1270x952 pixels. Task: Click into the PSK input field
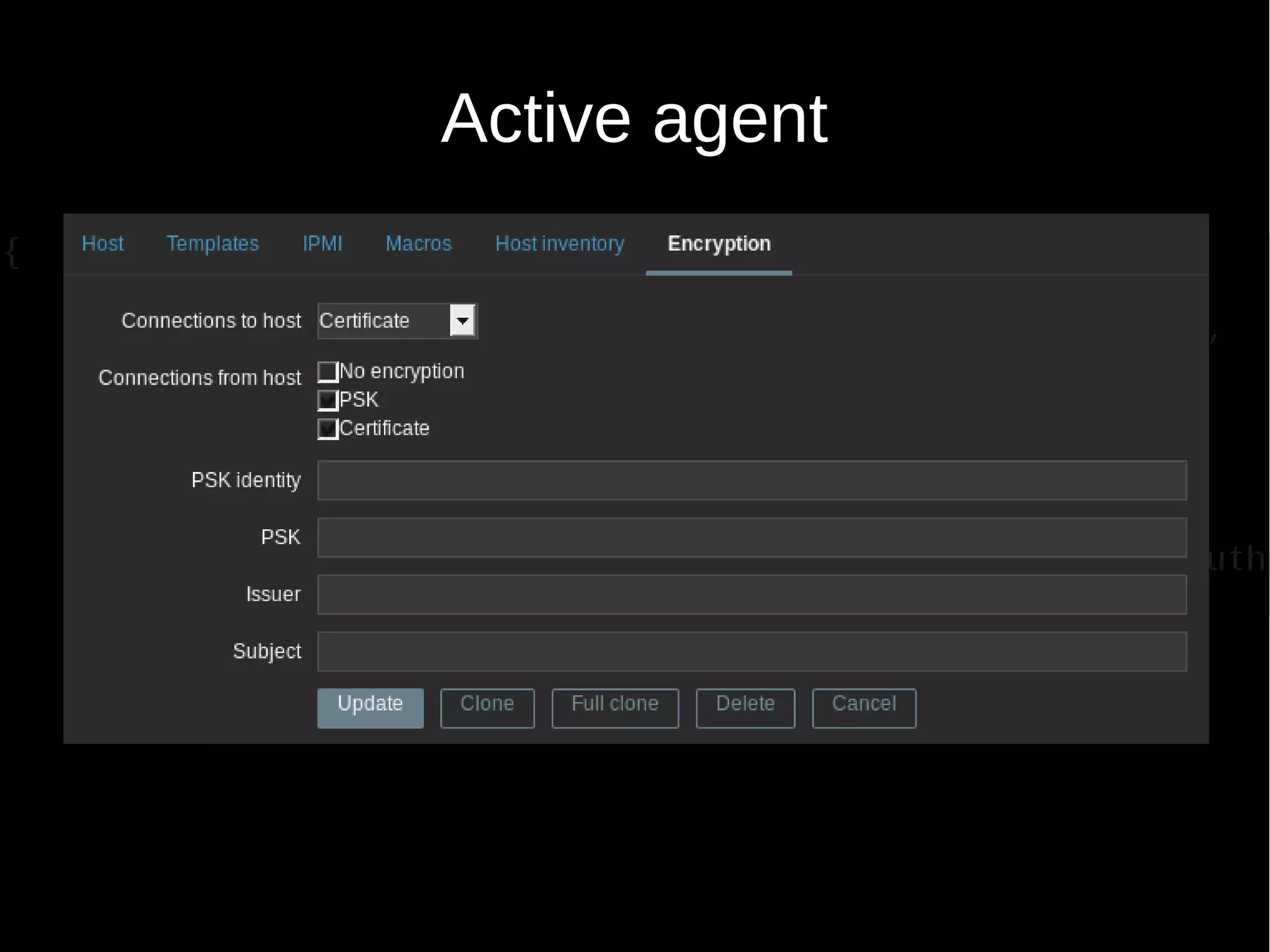pyautogui.click(x=752, y=537)
